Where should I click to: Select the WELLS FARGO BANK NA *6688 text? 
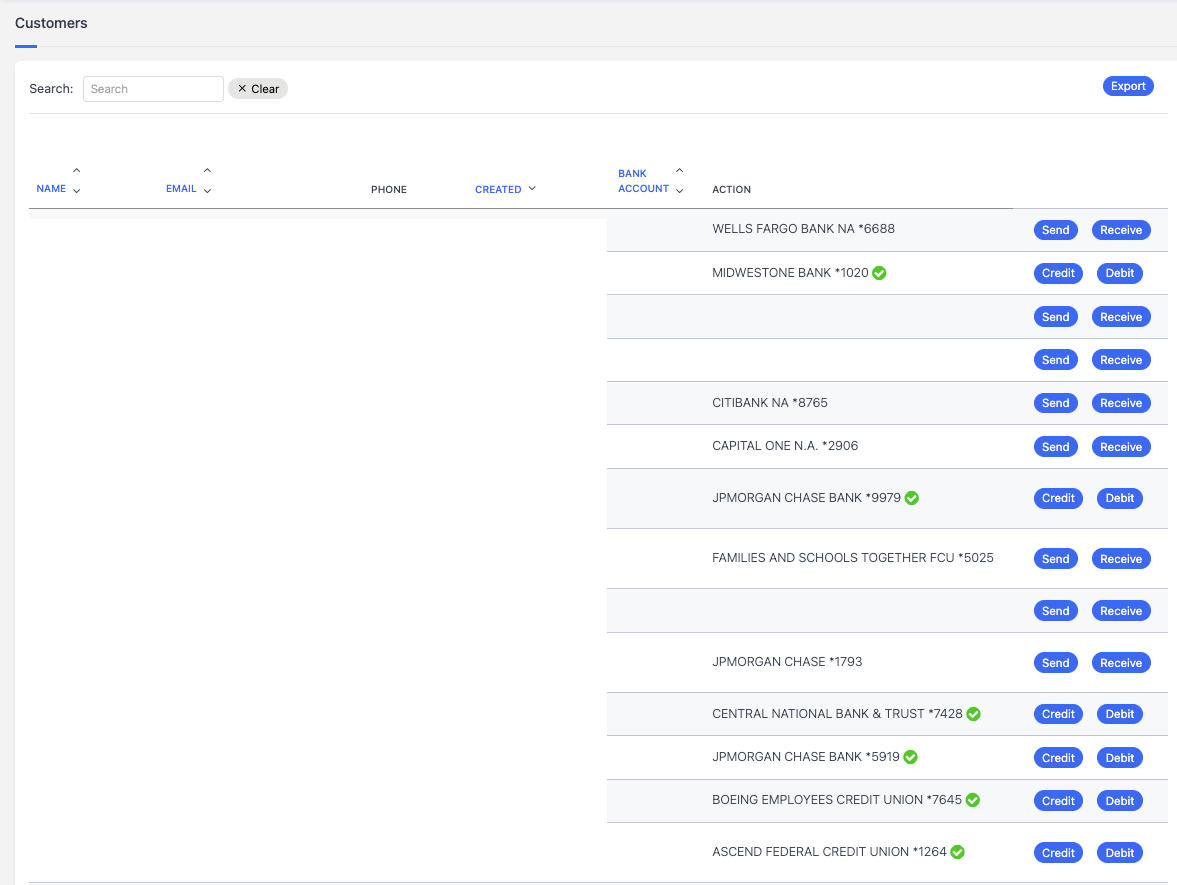[803, 229]
